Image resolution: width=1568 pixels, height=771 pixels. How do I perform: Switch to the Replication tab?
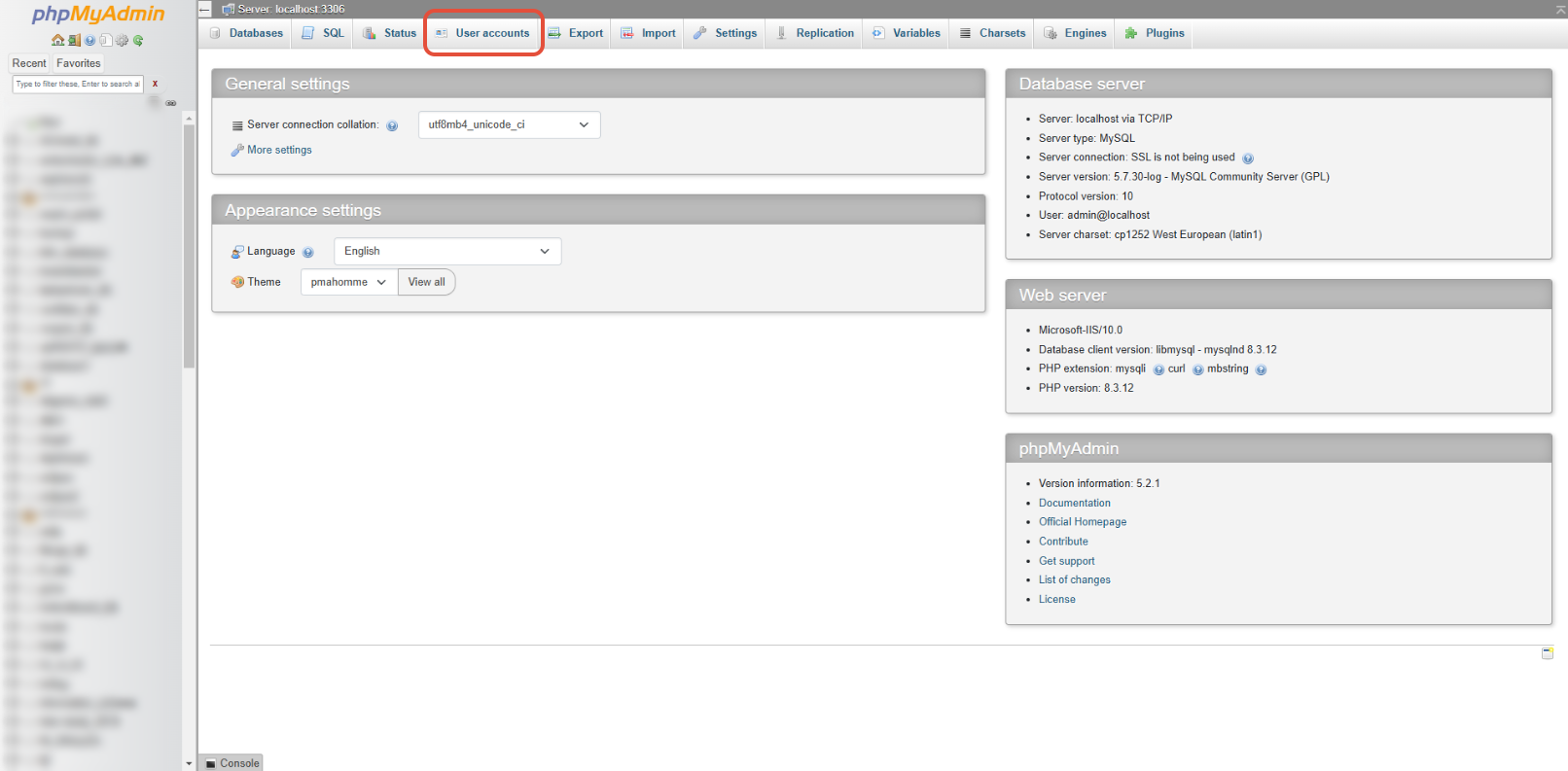(x=815, y=33)
